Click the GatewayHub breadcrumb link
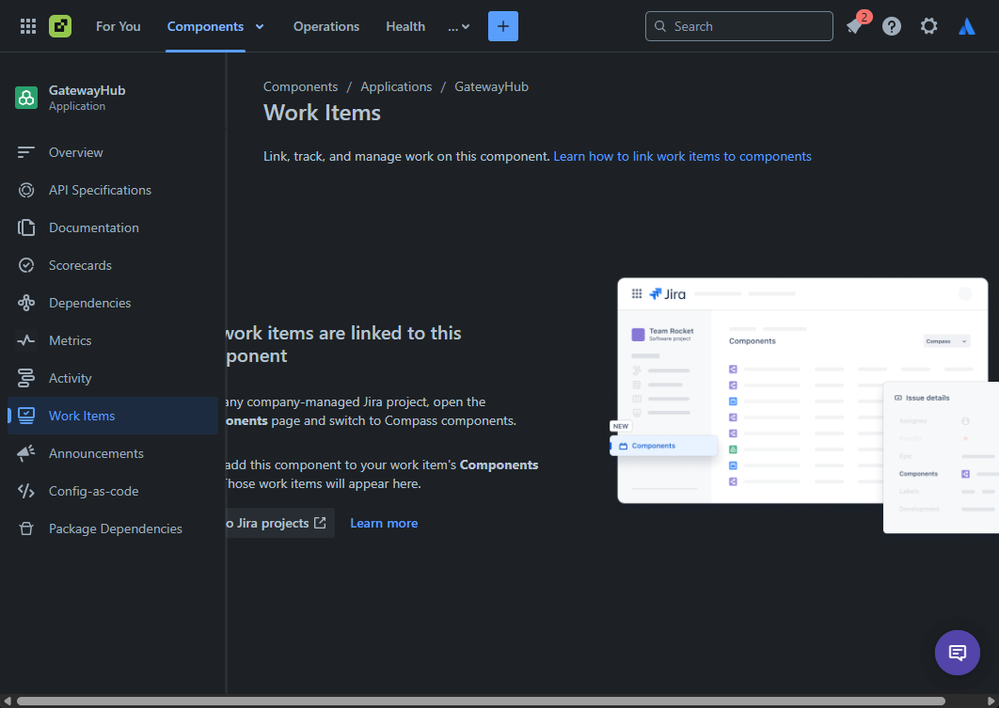This screenshot has width=999, height=708. (x=491, y=87)
